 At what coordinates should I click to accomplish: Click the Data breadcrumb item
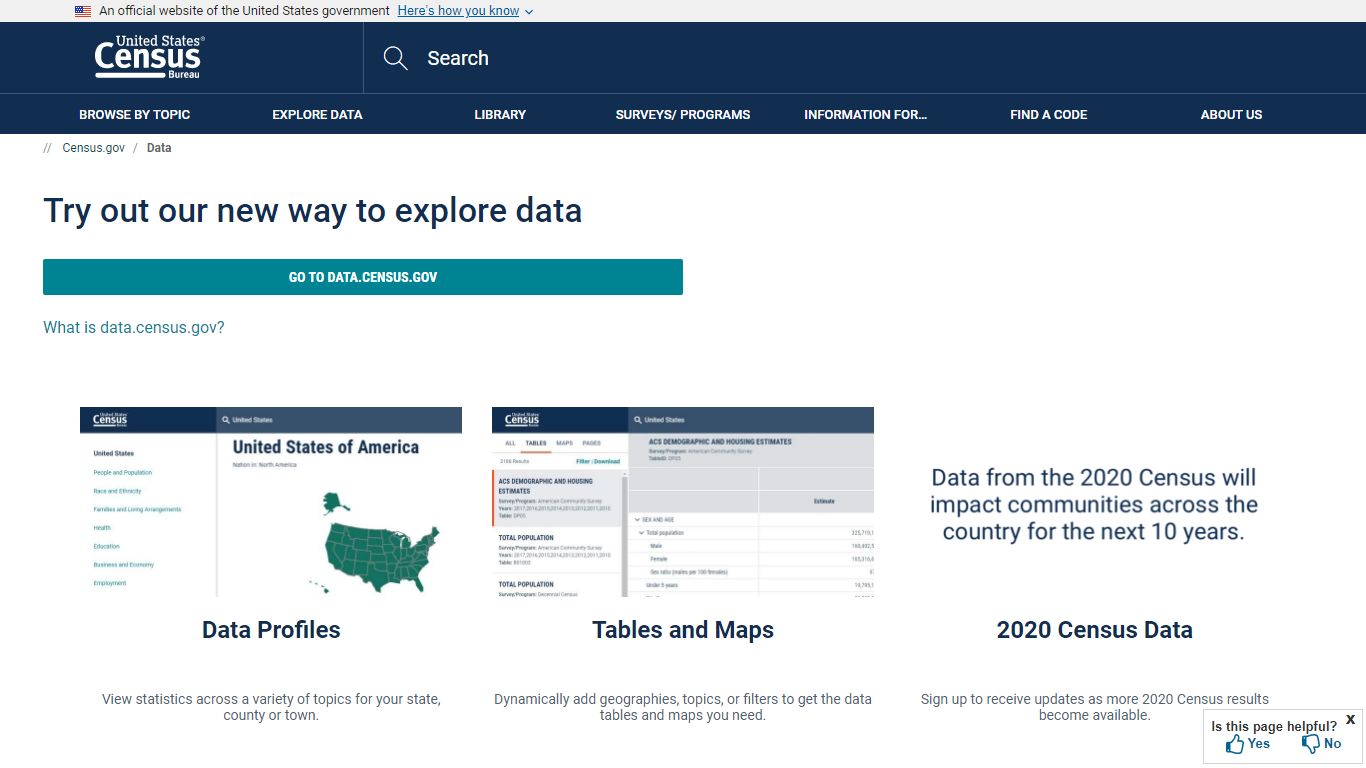click(159, 148)
